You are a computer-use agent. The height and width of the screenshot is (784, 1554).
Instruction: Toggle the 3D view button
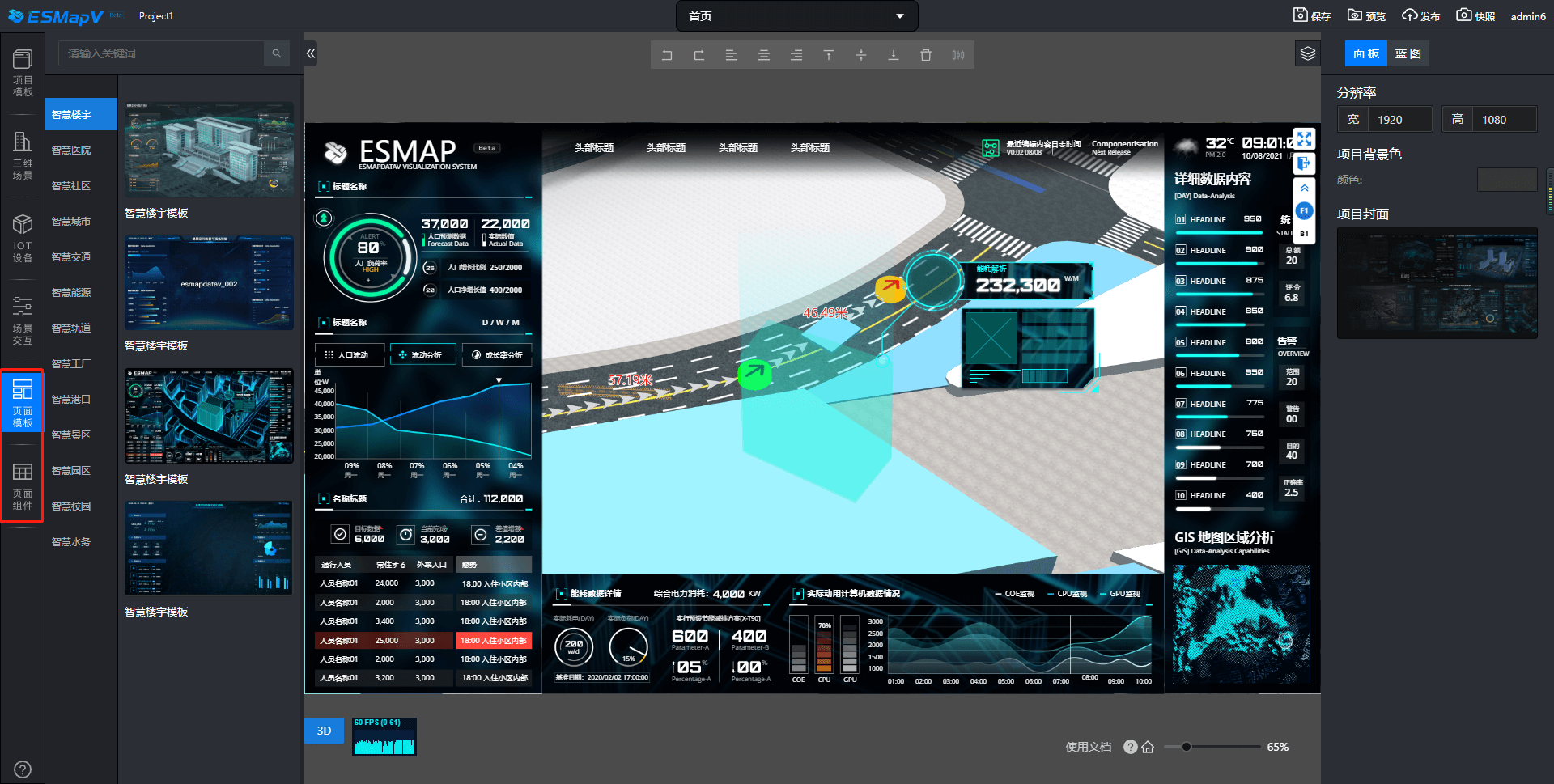[324, 731]
